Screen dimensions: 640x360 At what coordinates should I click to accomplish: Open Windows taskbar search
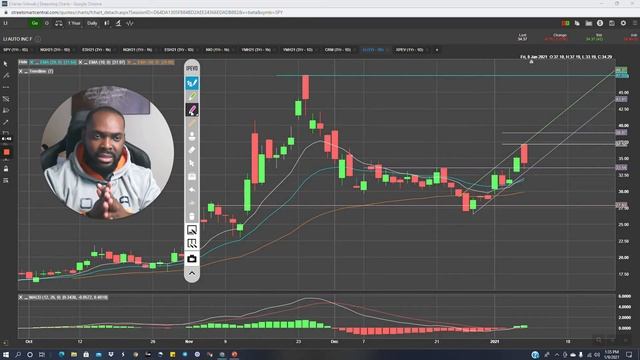(18, 355)
